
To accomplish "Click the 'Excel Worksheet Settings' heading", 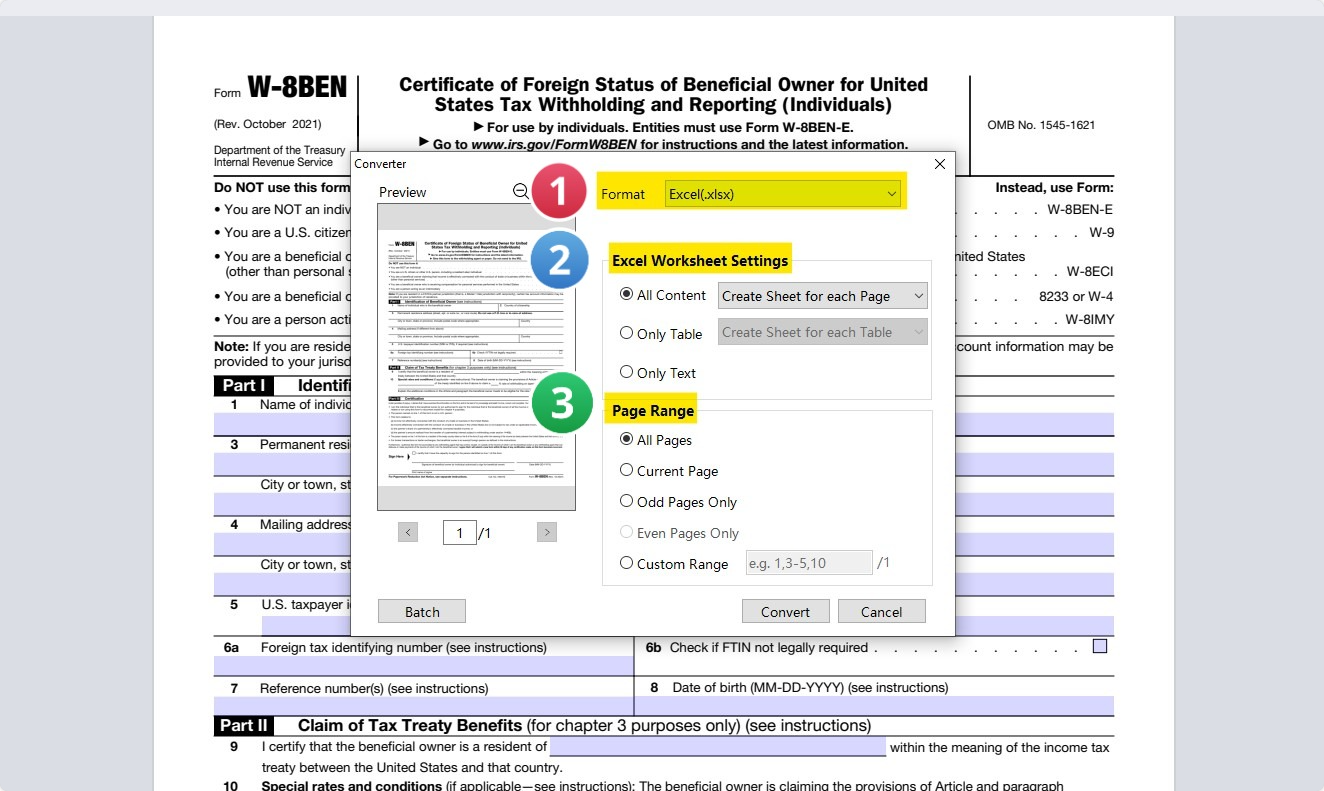I will (700, 260).
